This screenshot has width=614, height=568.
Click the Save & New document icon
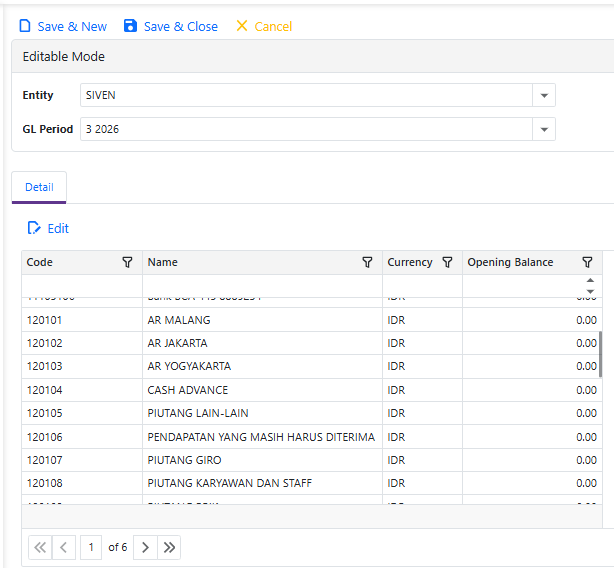25,26
